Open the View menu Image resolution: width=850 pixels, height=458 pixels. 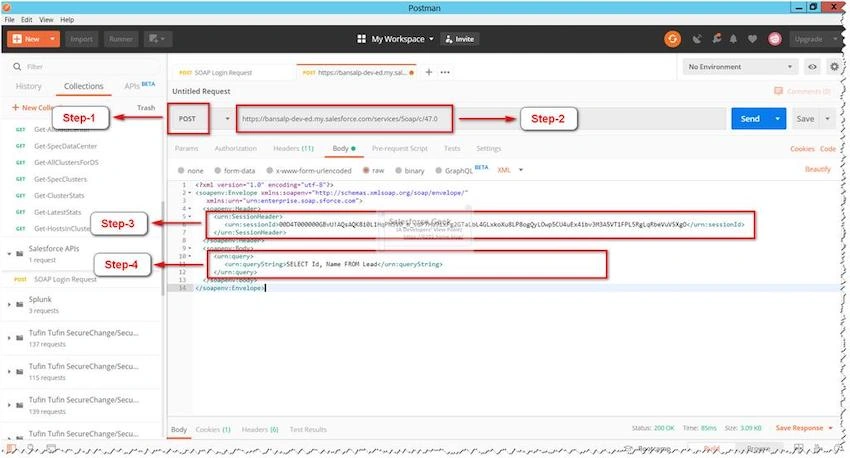coord(46,20)
